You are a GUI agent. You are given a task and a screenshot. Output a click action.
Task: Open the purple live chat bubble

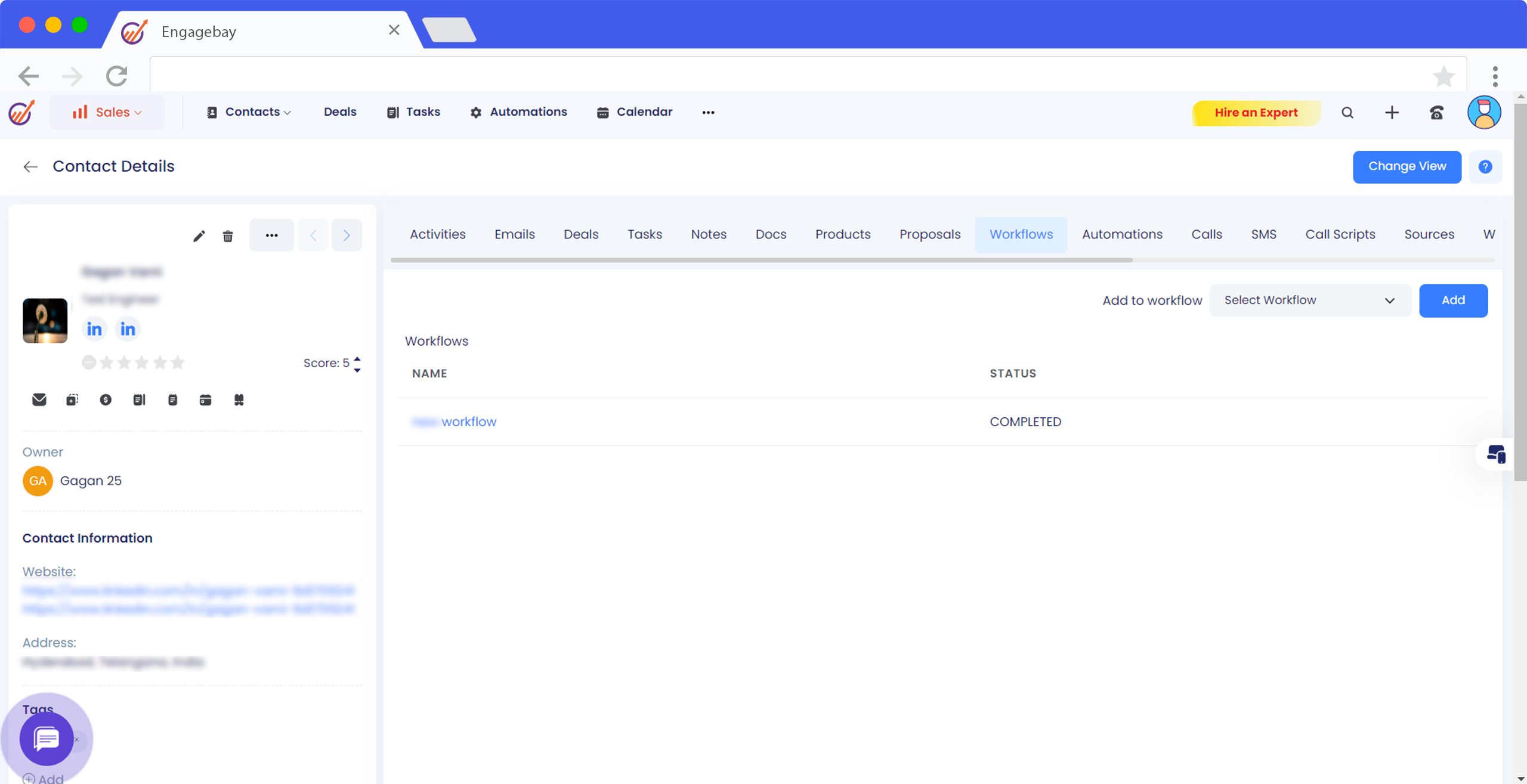(x=47, y=739)
